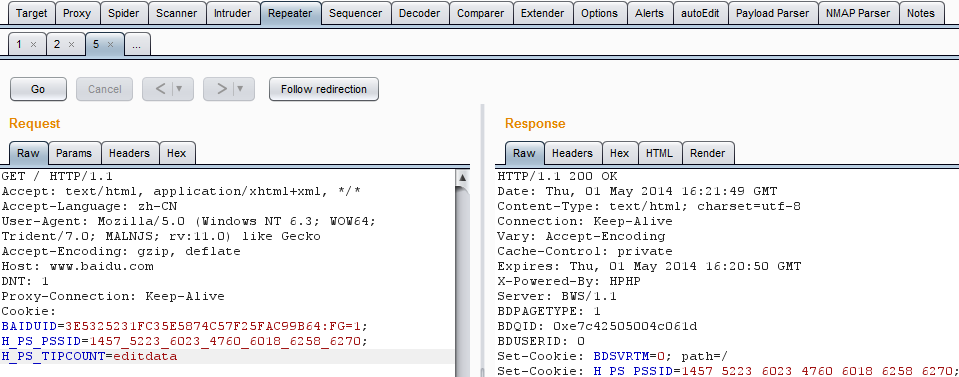Go back to previous request in history
The image size is (959, 377).
pos(160,89)
